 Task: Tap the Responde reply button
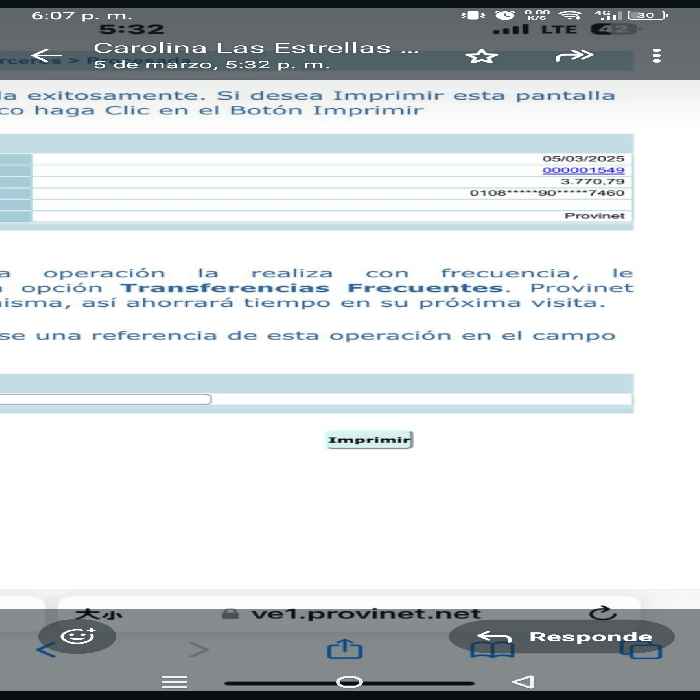pos(562,637)
